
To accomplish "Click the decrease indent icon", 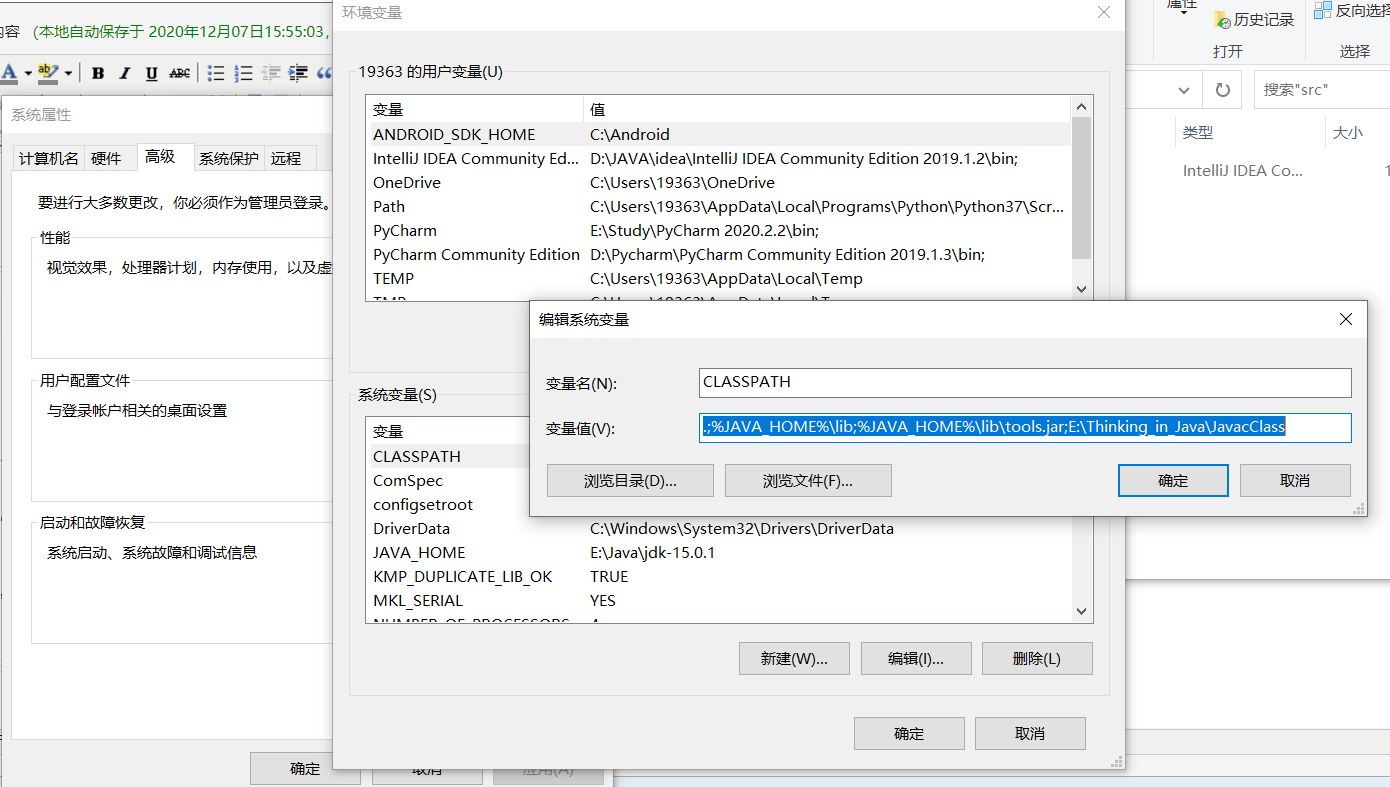I will 271,73.
